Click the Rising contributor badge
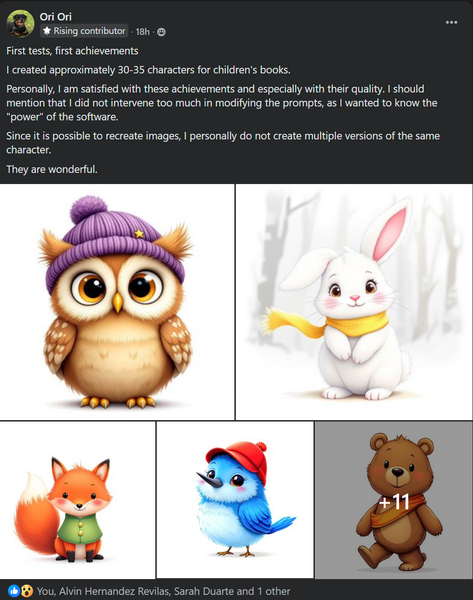Image resolution: width=473 pixels, height=600 pixels. (x=84, y=31)
